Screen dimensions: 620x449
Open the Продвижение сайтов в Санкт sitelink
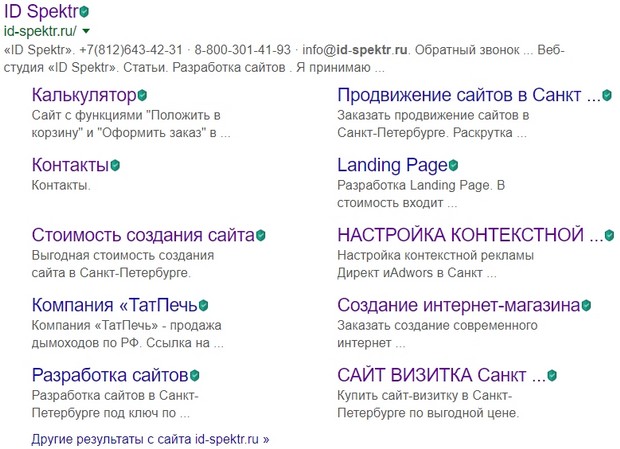pos(469,95)
